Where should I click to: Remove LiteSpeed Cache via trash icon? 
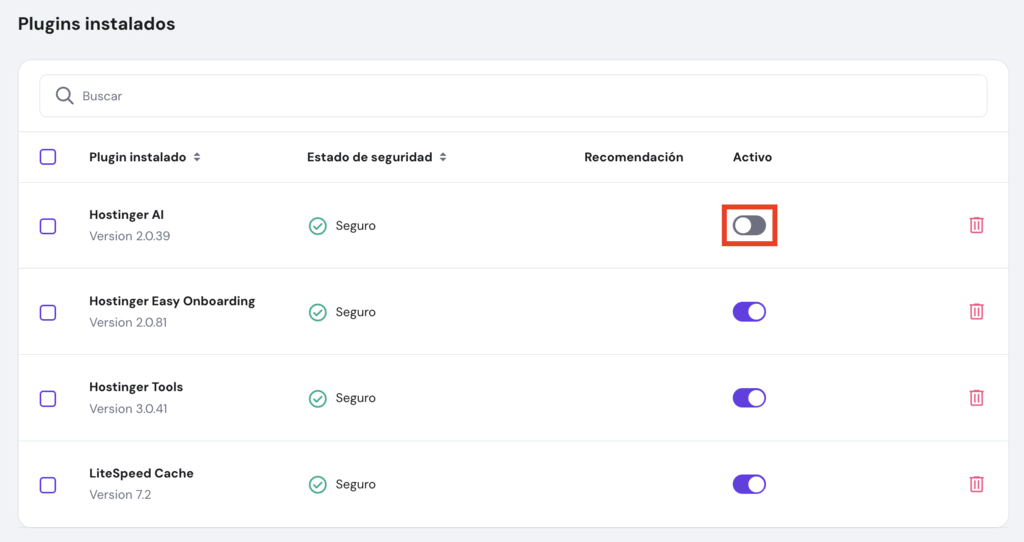pos(977,484)
